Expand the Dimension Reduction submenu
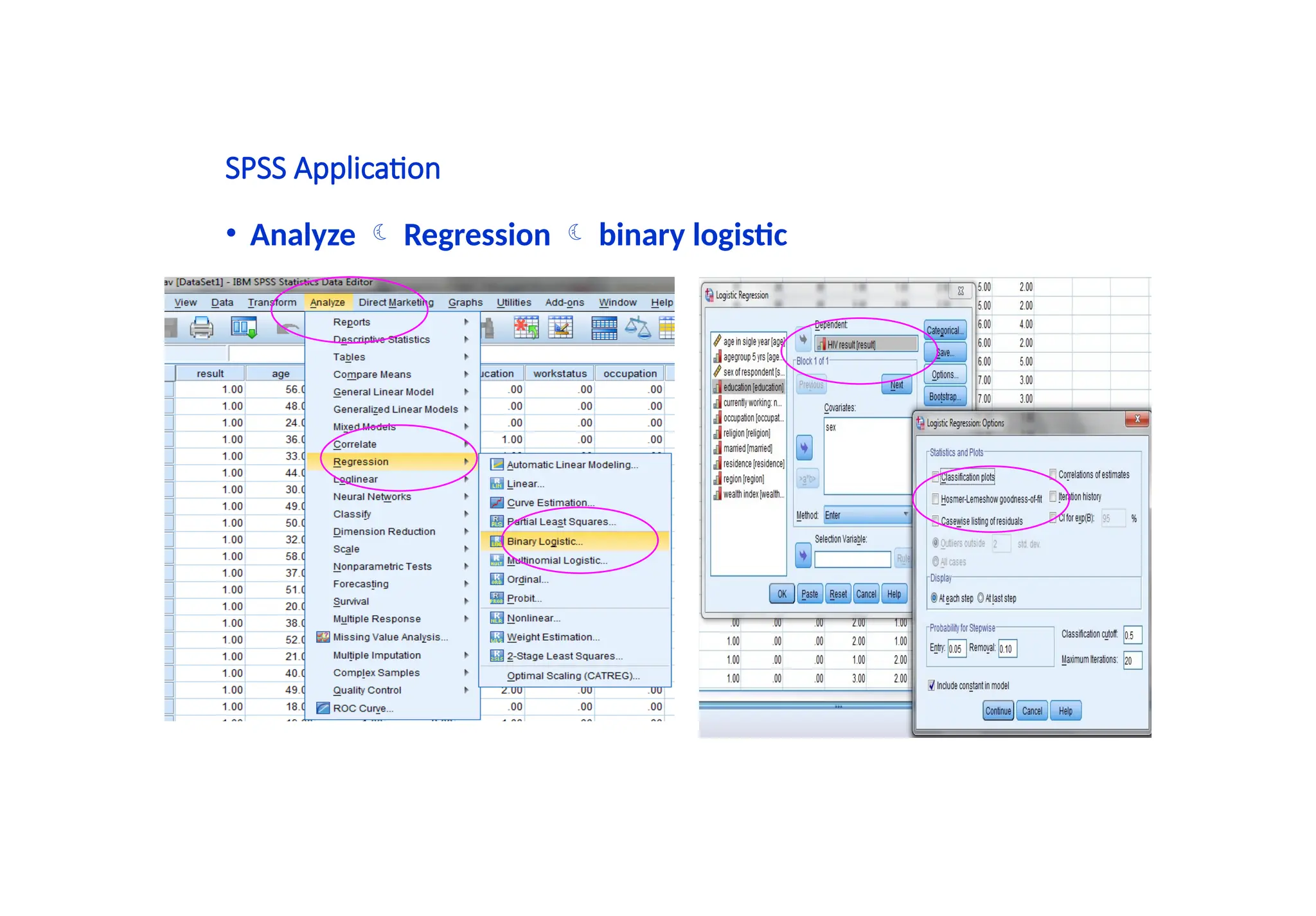This screenshot has height=916, width=1316. point(467,531)
